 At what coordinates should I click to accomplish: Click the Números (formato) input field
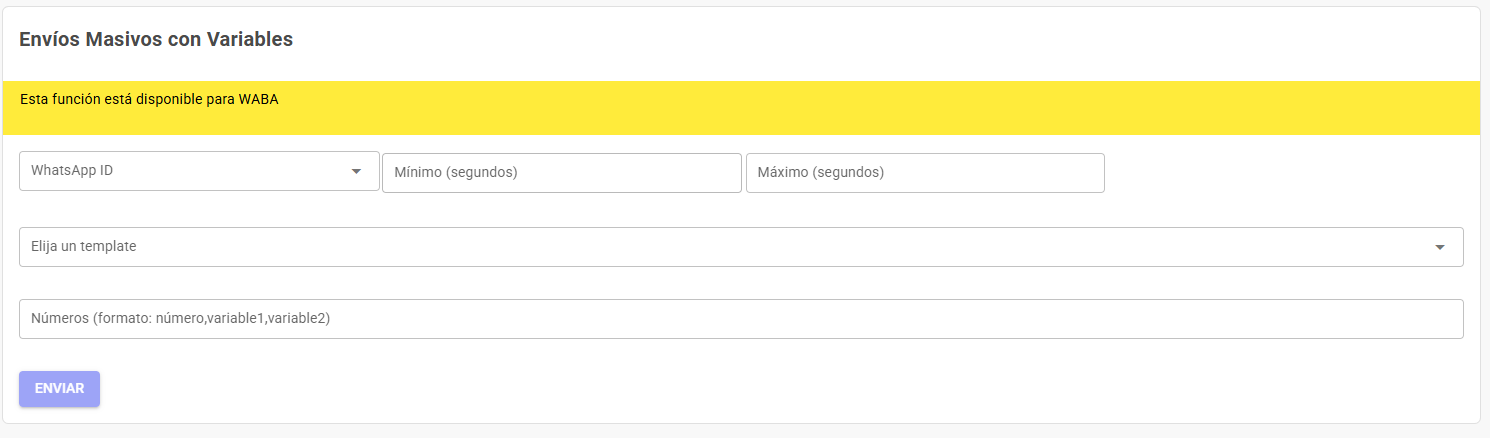click(741, 319)
